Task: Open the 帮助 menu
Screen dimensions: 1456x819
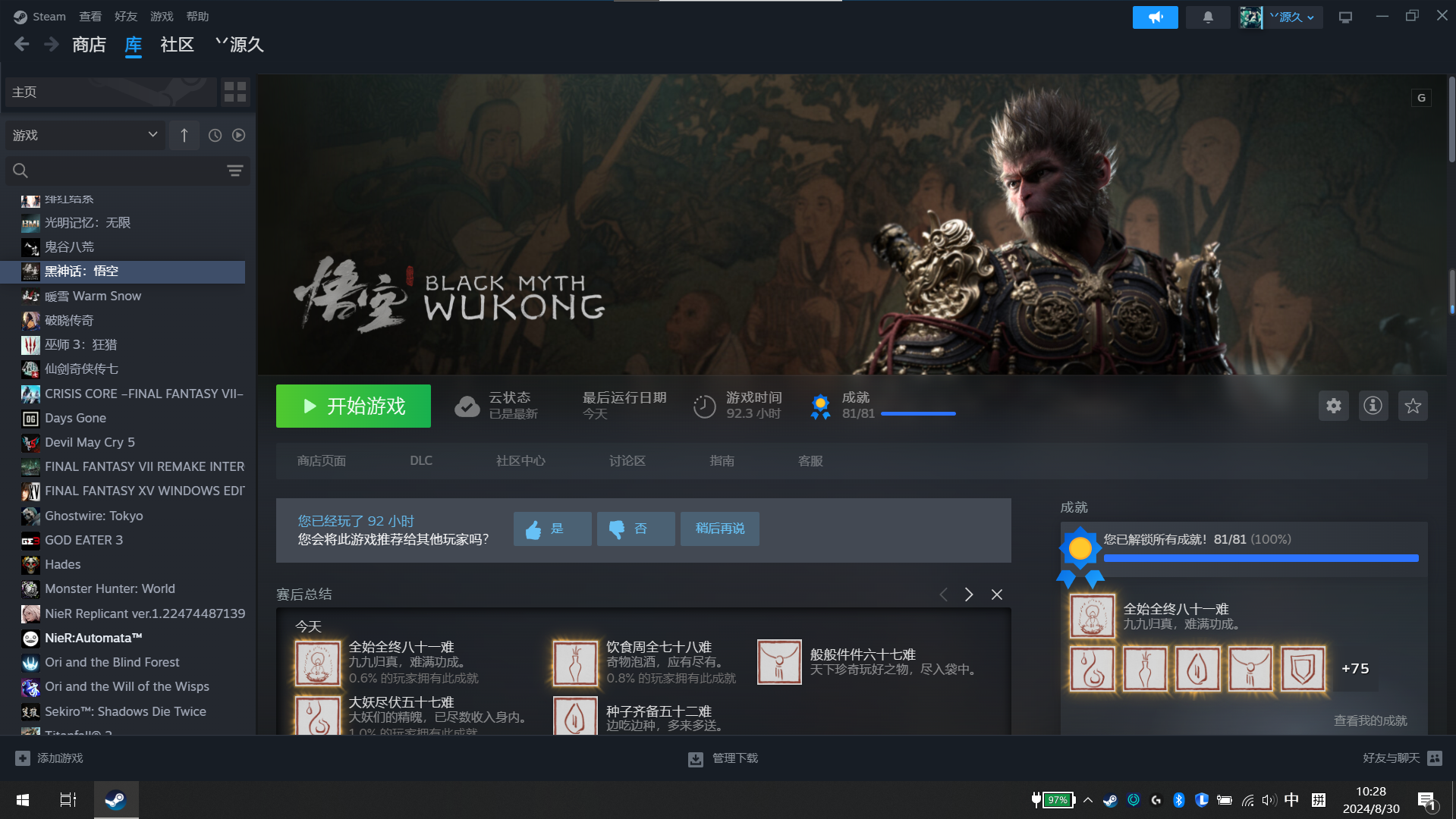Action: tap(197, 17)
